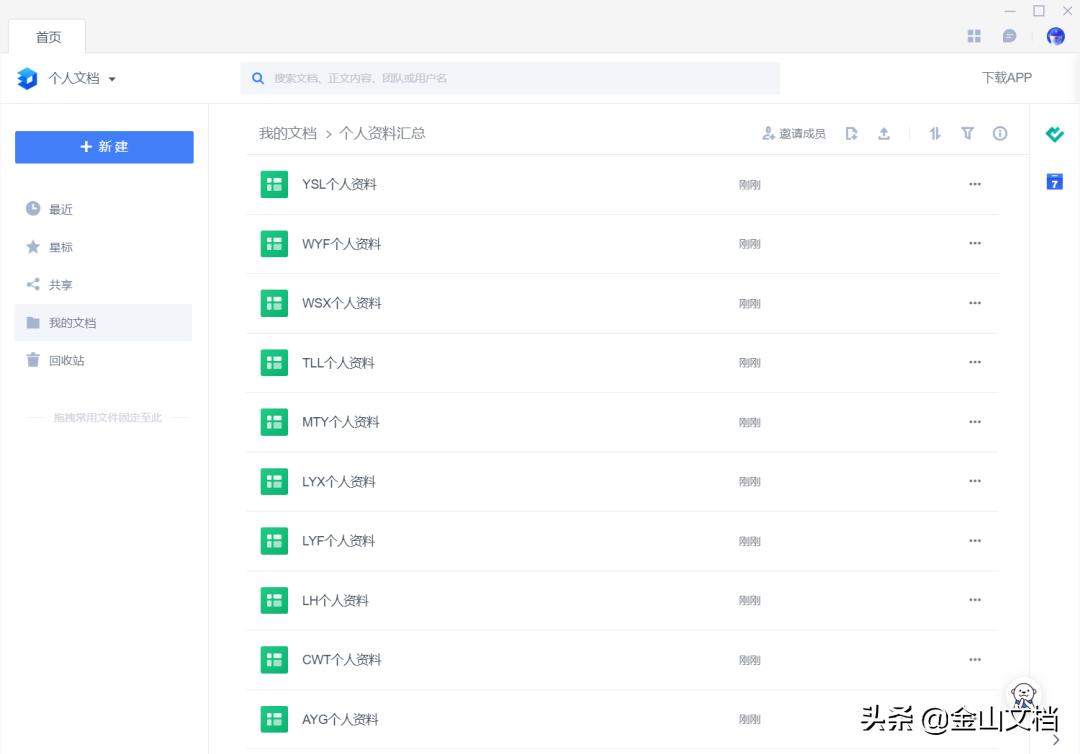This screenshot has height=754, width=1080.
Task: Open the filter icon in the toolbar
Action: (x=967, y=133)
